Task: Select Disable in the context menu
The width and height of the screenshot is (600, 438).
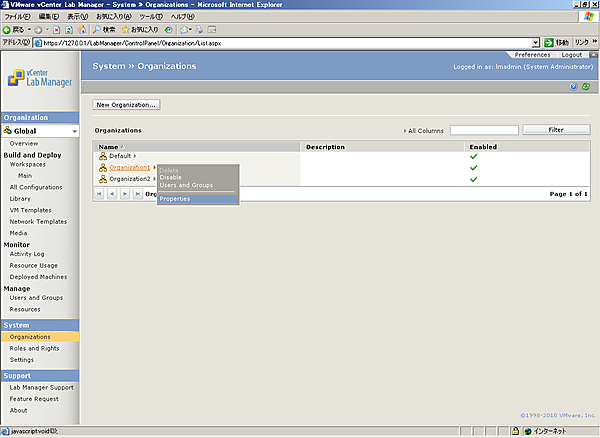Action: [171, 178]
